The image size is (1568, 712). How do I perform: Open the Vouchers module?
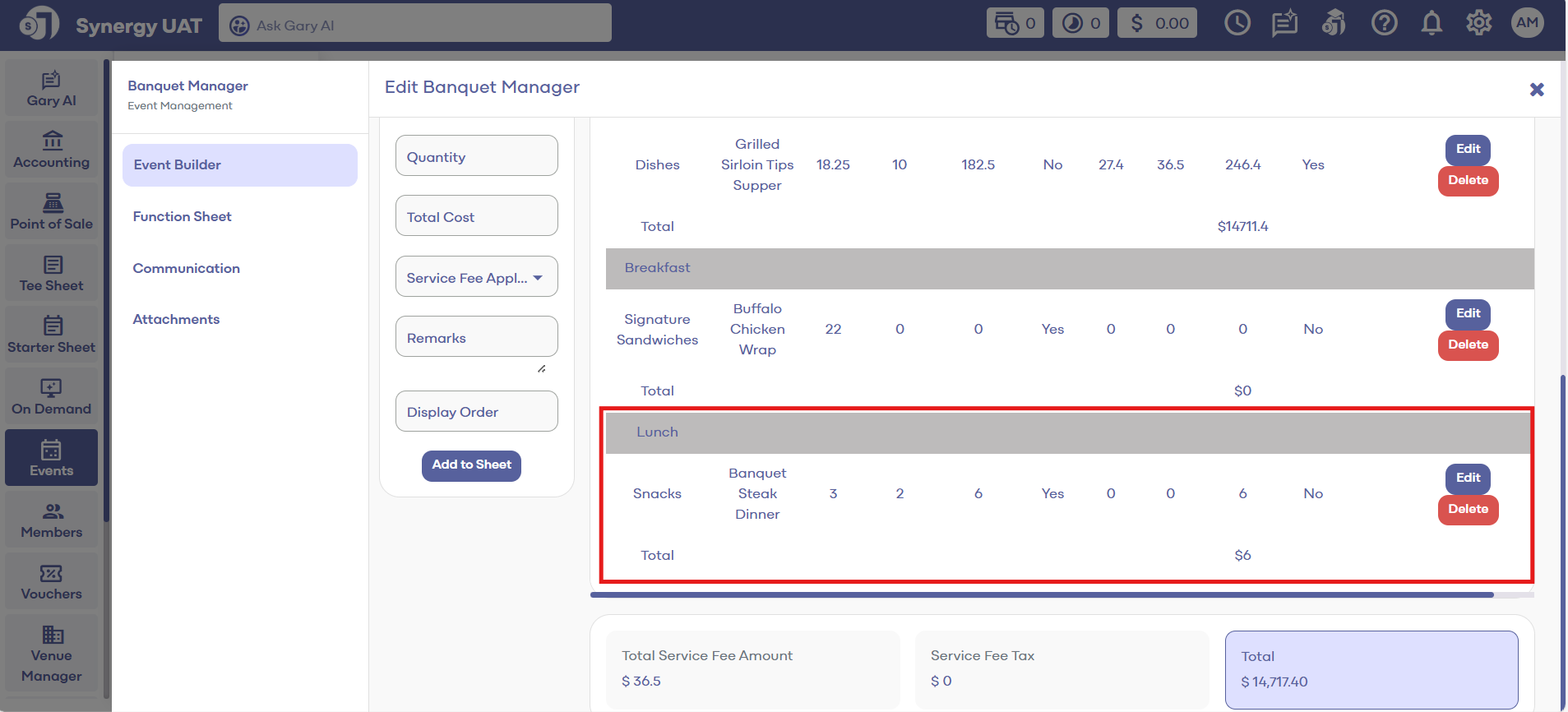(51, 582)
